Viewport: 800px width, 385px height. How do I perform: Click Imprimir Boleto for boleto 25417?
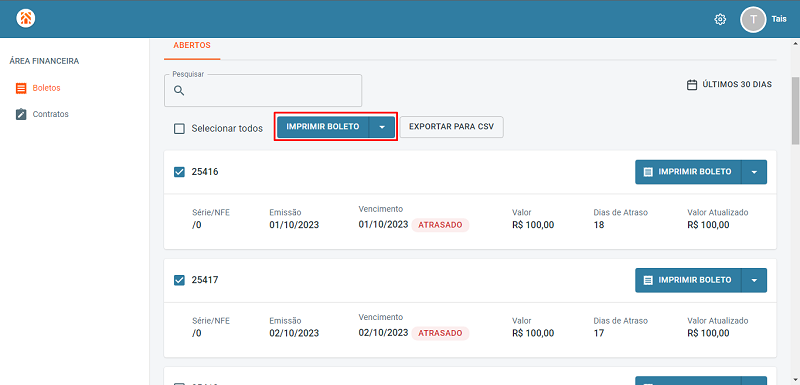click(688, 280)
